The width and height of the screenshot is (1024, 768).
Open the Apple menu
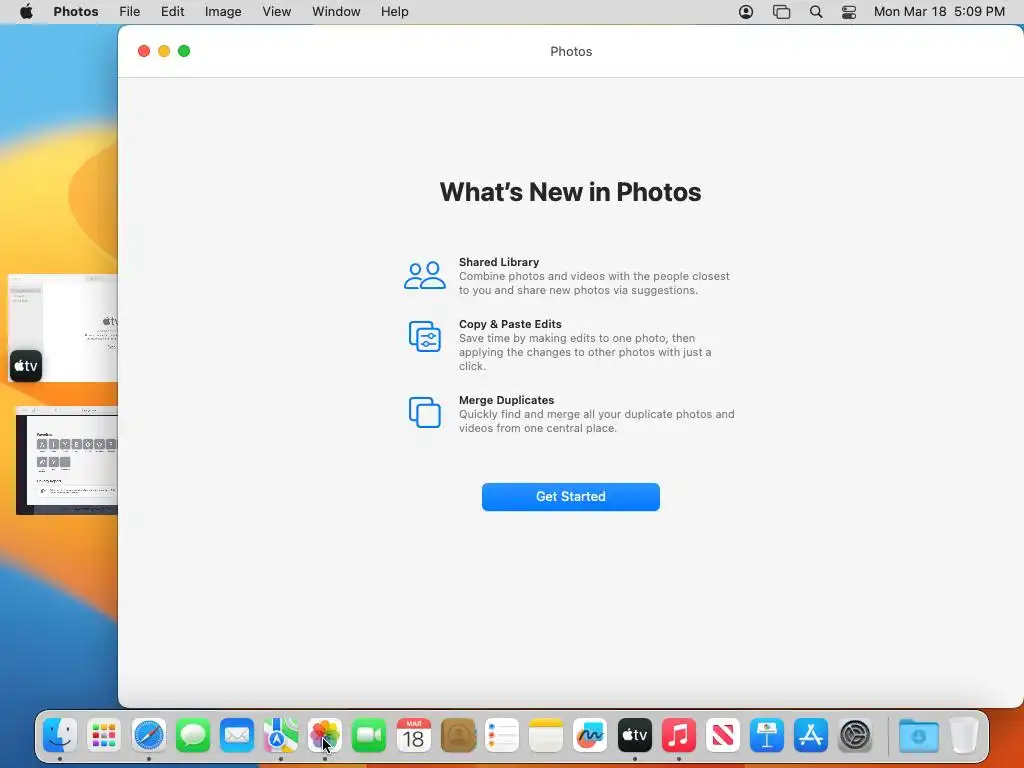(26, 11)
